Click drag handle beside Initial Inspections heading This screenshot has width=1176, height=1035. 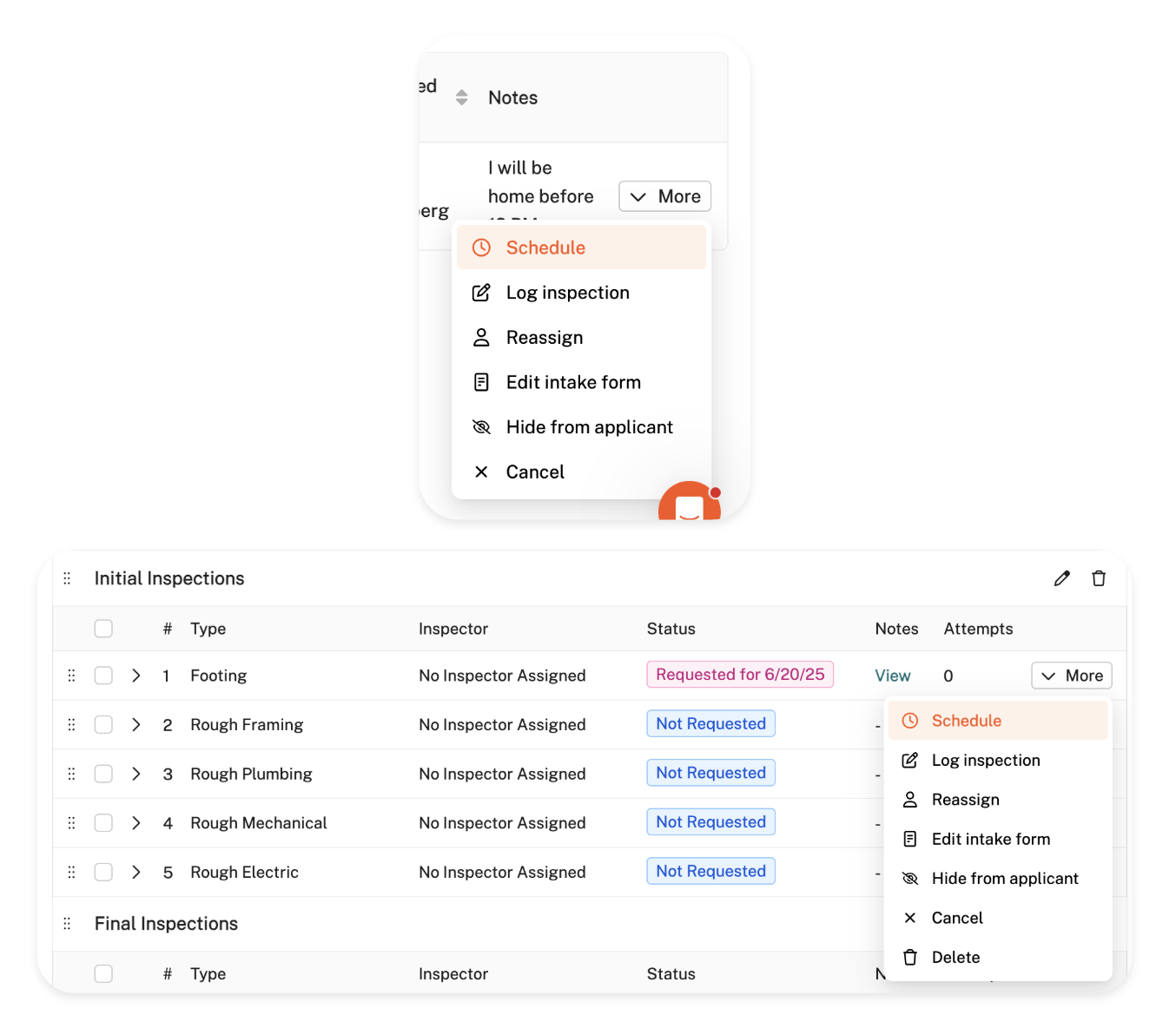67,578
